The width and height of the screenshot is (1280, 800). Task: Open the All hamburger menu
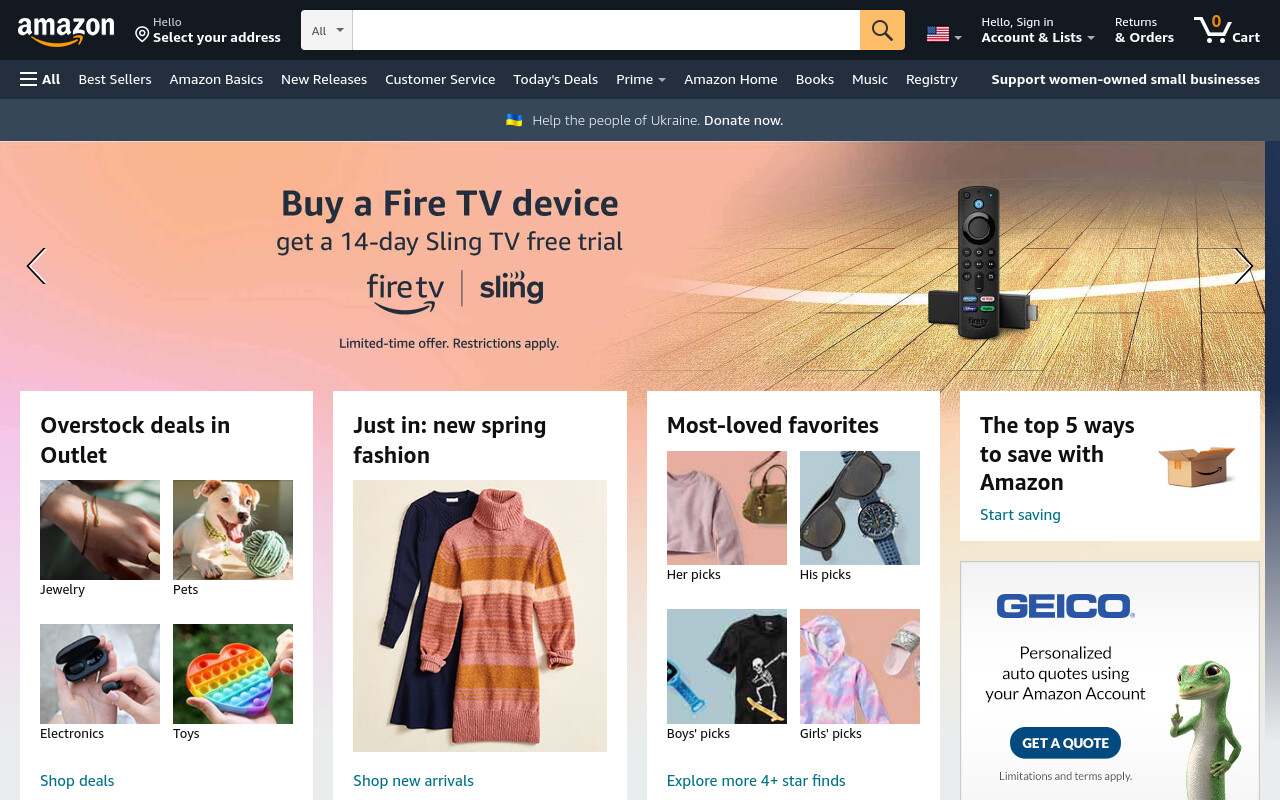click(40, 79)
